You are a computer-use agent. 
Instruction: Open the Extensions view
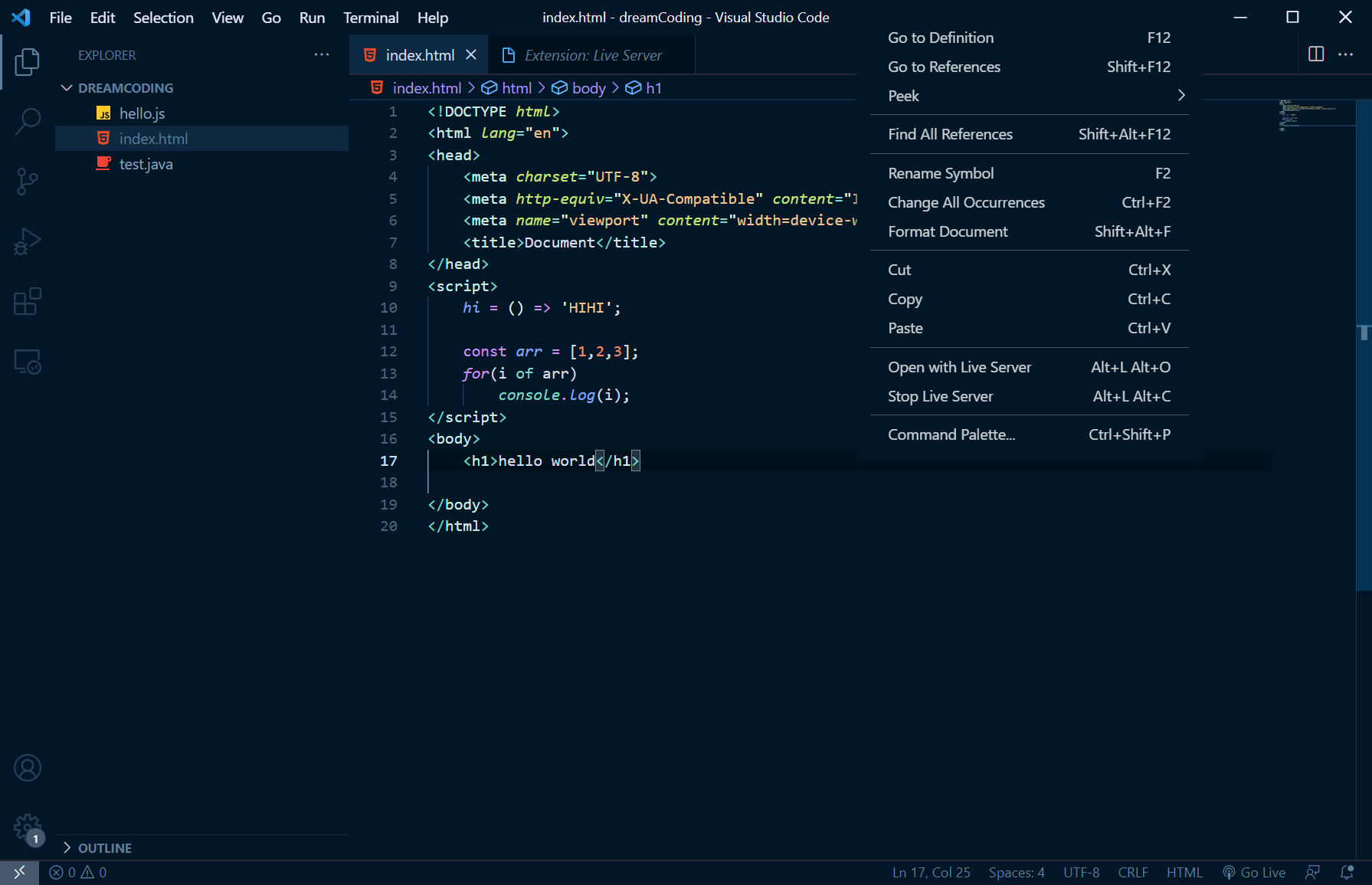27,301
